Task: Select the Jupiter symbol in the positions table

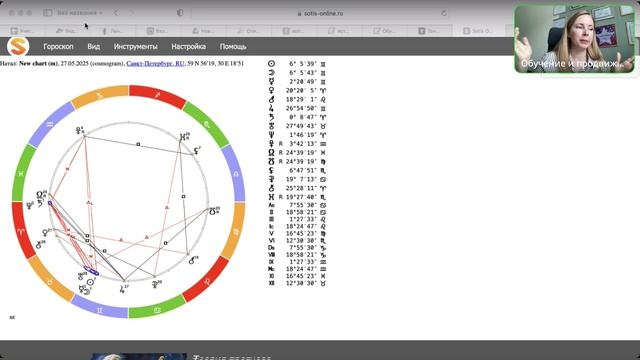Action: click(271, 108)
